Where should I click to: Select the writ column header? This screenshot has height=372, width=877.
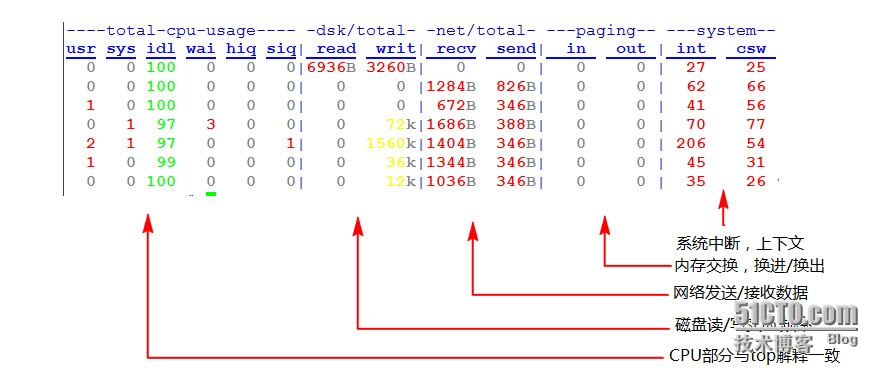click(396, 49)
